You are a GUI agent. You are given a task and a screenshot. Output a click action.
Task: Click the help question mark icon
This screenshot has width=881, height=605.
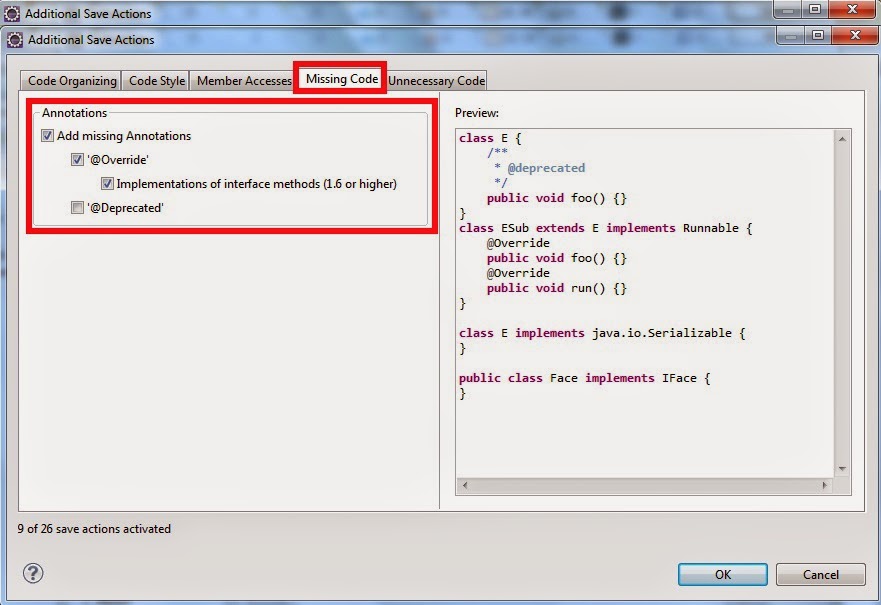(x=34, y=573)
